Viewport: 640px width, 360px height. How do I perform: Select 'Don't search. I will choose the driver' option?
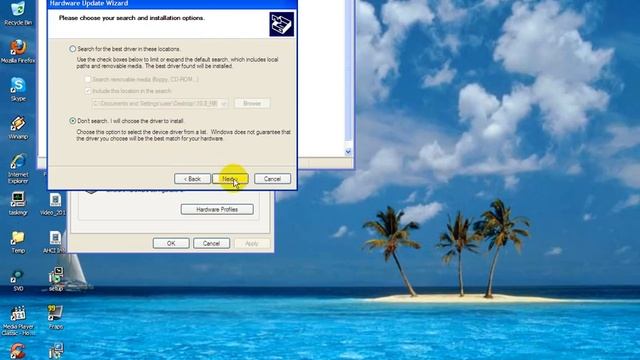73,121
